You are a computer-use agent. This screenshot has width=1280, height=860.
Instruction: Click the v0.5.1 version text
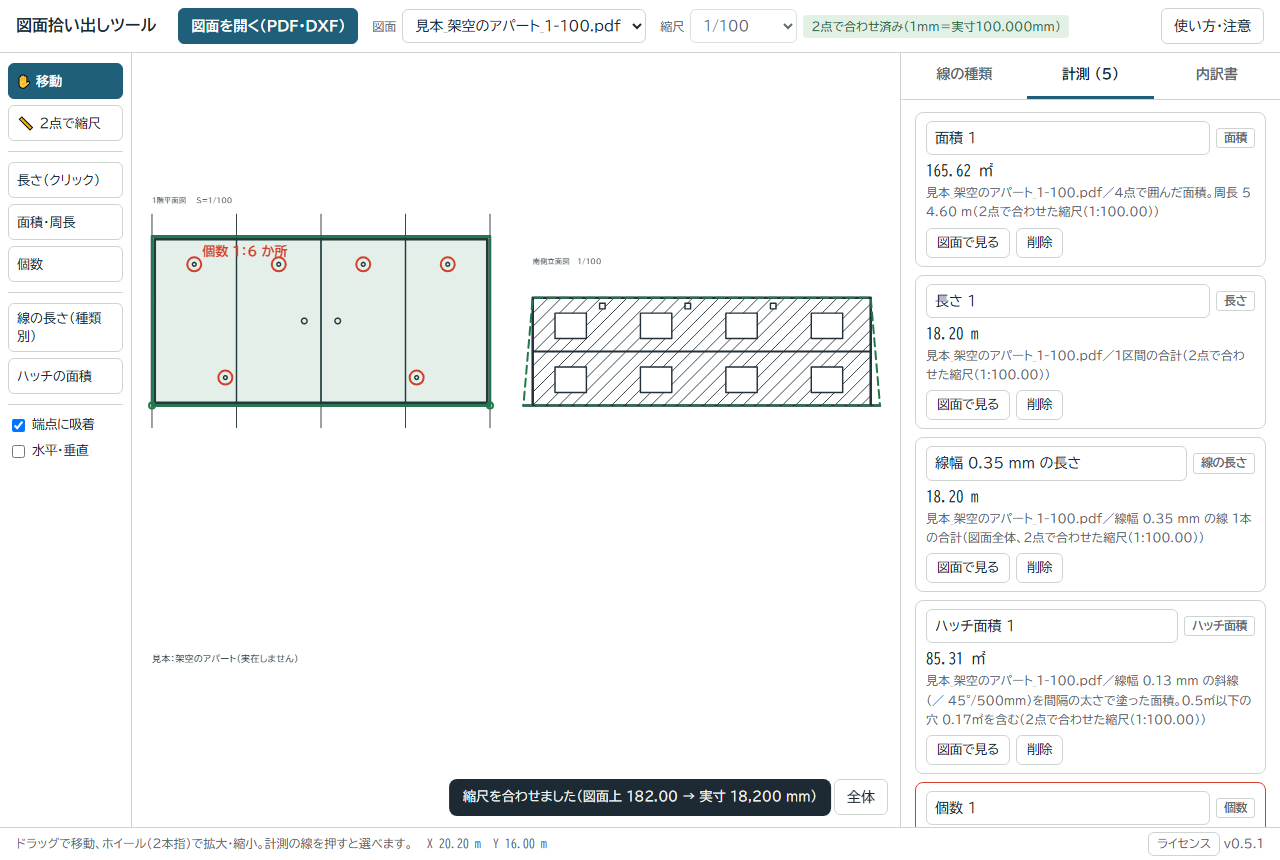coord(1244,843)
